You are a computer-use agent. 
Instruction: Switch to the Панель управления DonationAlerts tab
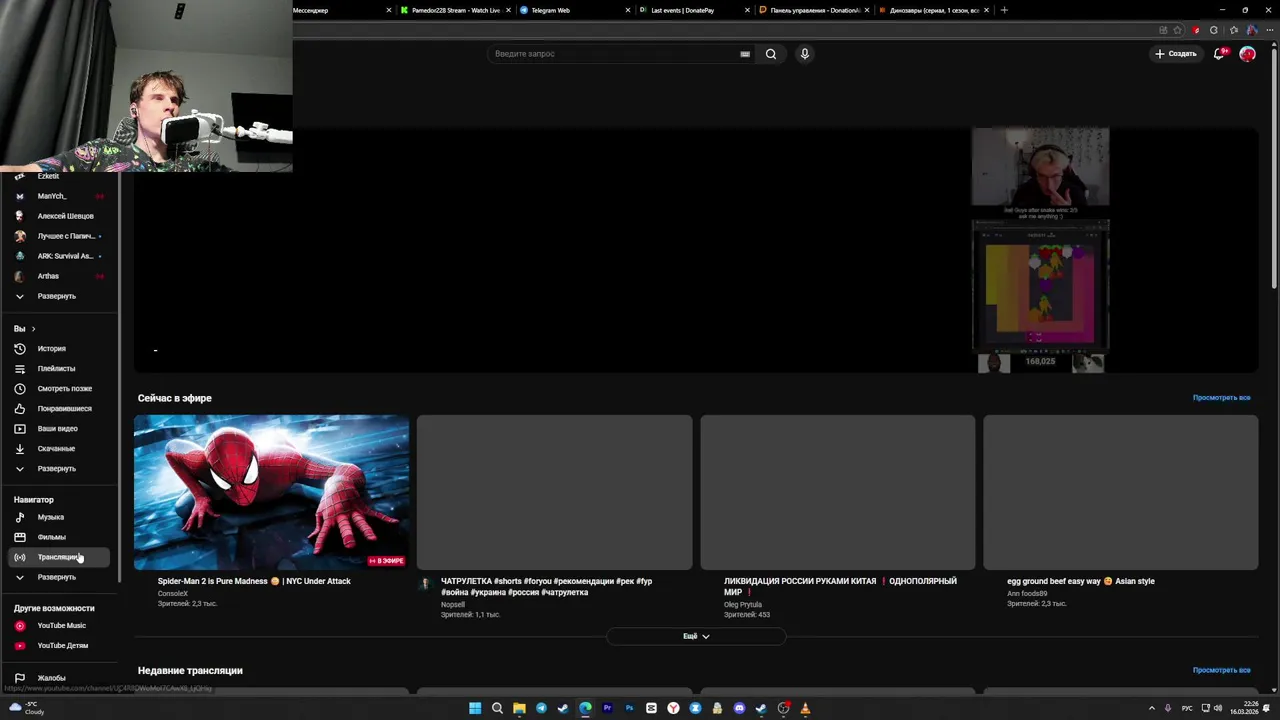pos(813,10)
